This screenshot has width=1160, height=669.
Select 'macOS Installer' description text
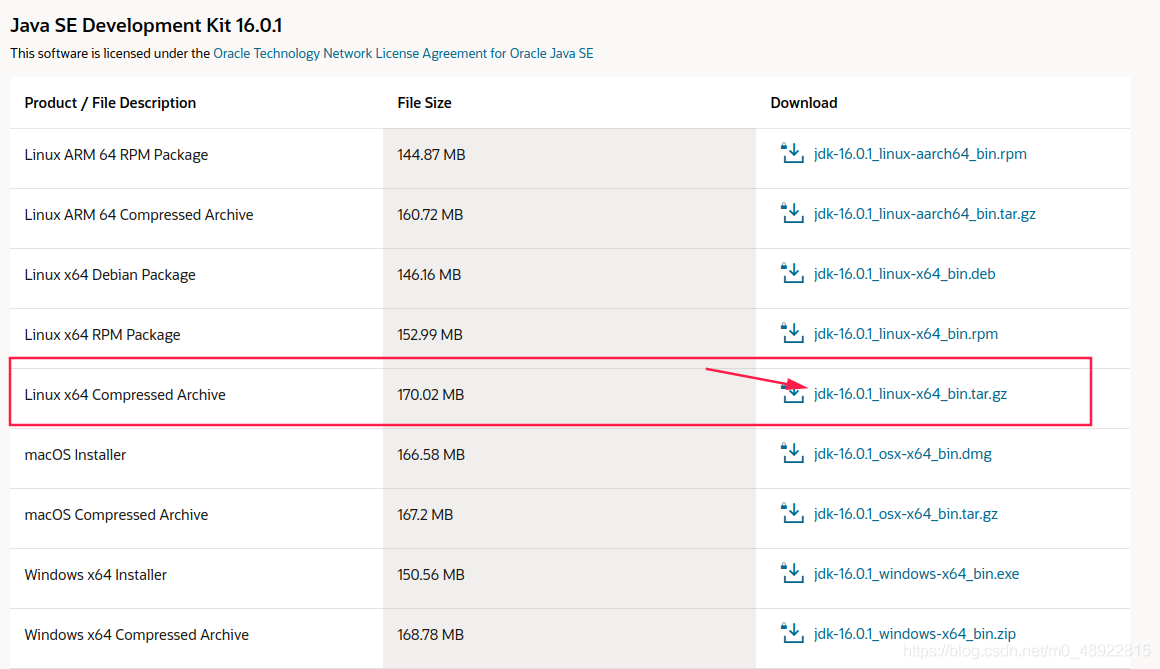point(75,454)
